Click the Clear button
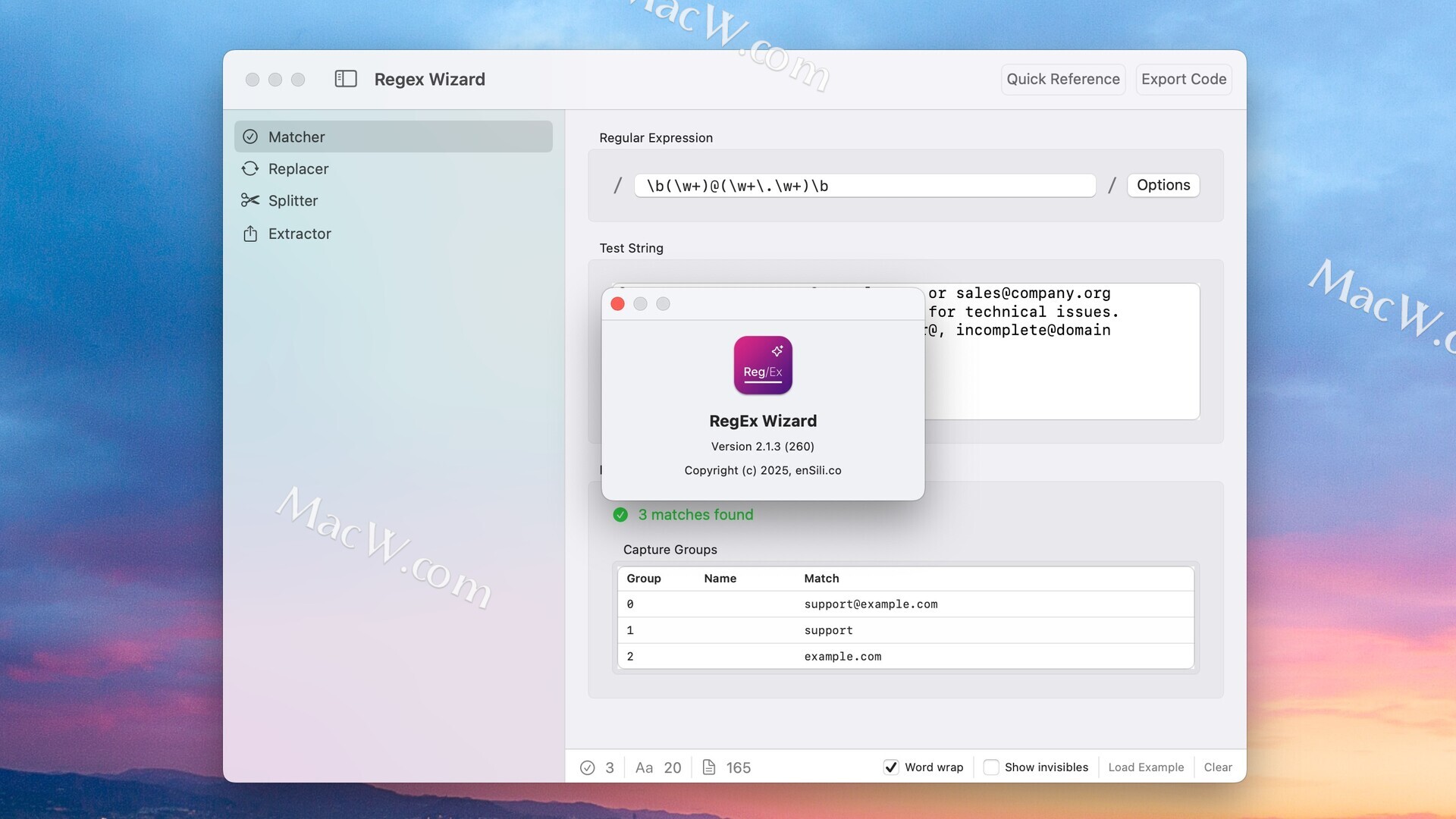 coord(1217,767)
